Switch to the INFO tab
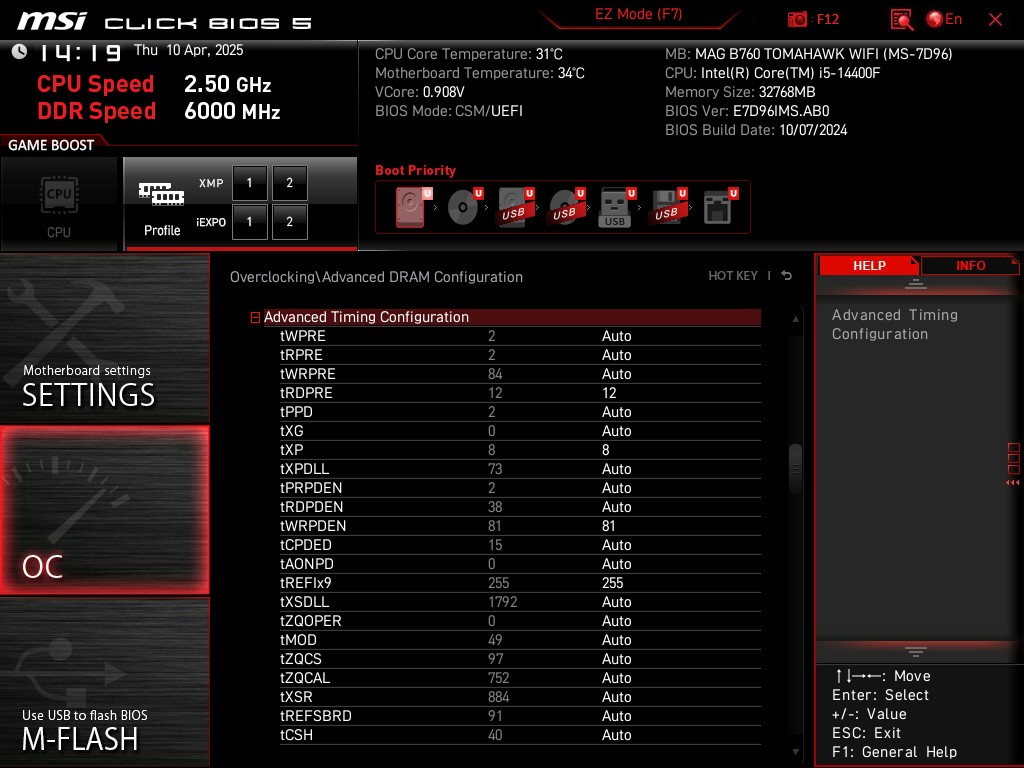 [970, 266]
